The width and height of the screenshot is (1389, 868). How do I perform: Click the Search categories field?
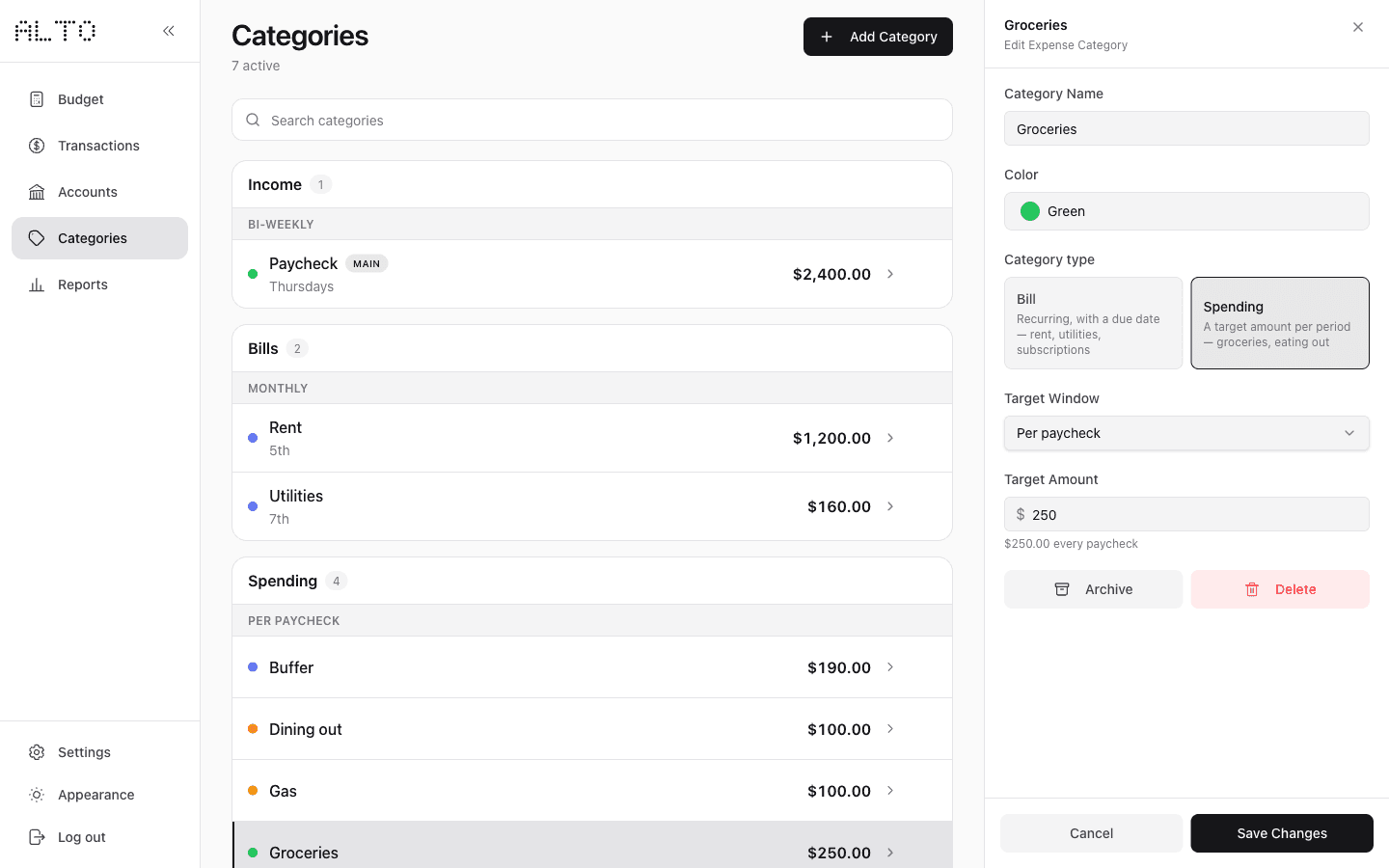(592, 121)
